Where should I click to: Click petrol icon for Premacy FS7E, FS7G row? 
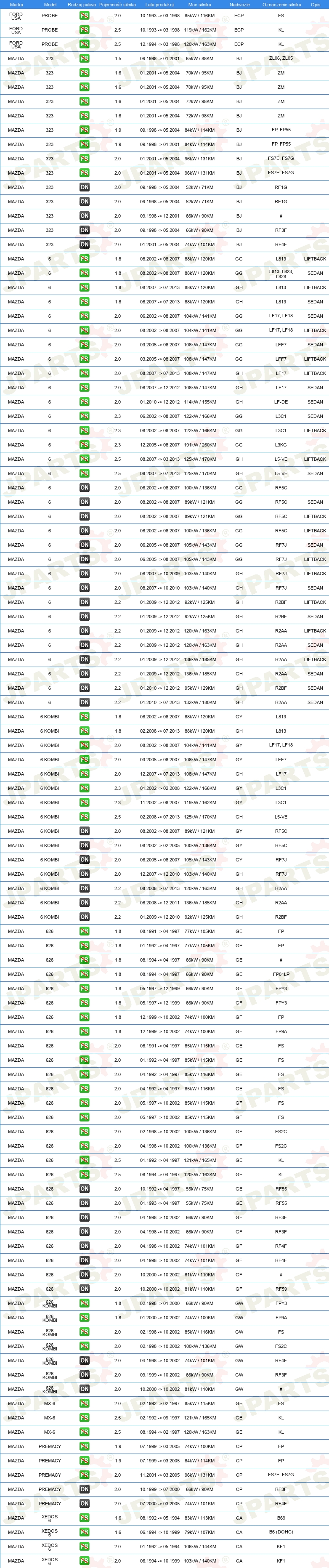tap(84, 1475)
